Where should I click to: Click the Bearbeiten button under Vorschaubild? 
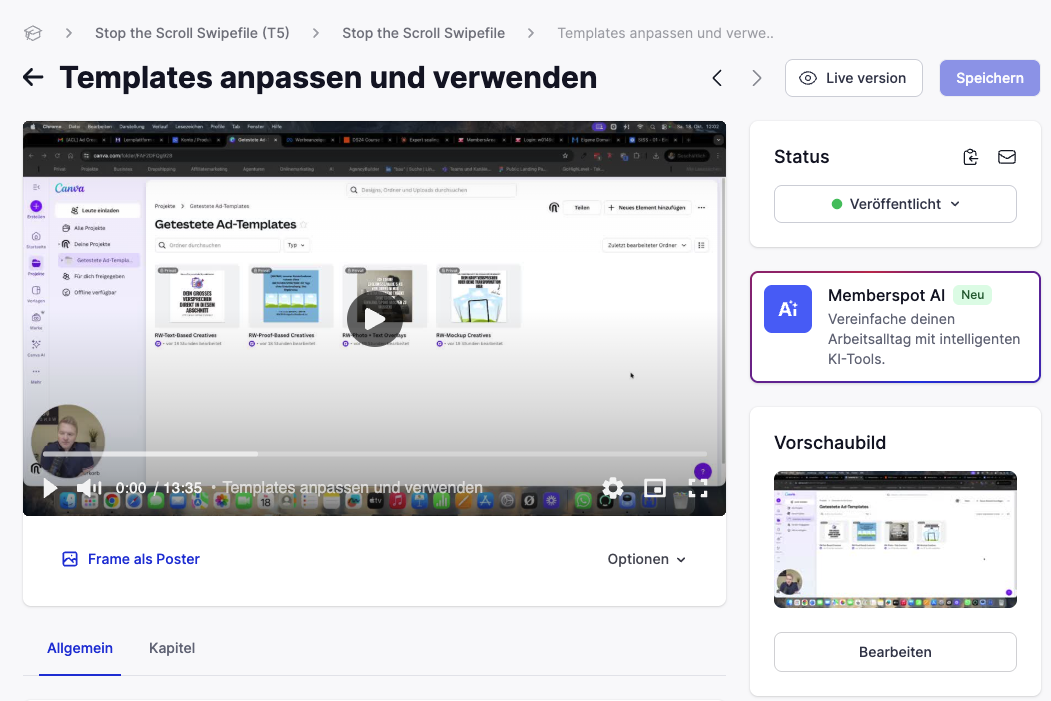tap(895, 652)
